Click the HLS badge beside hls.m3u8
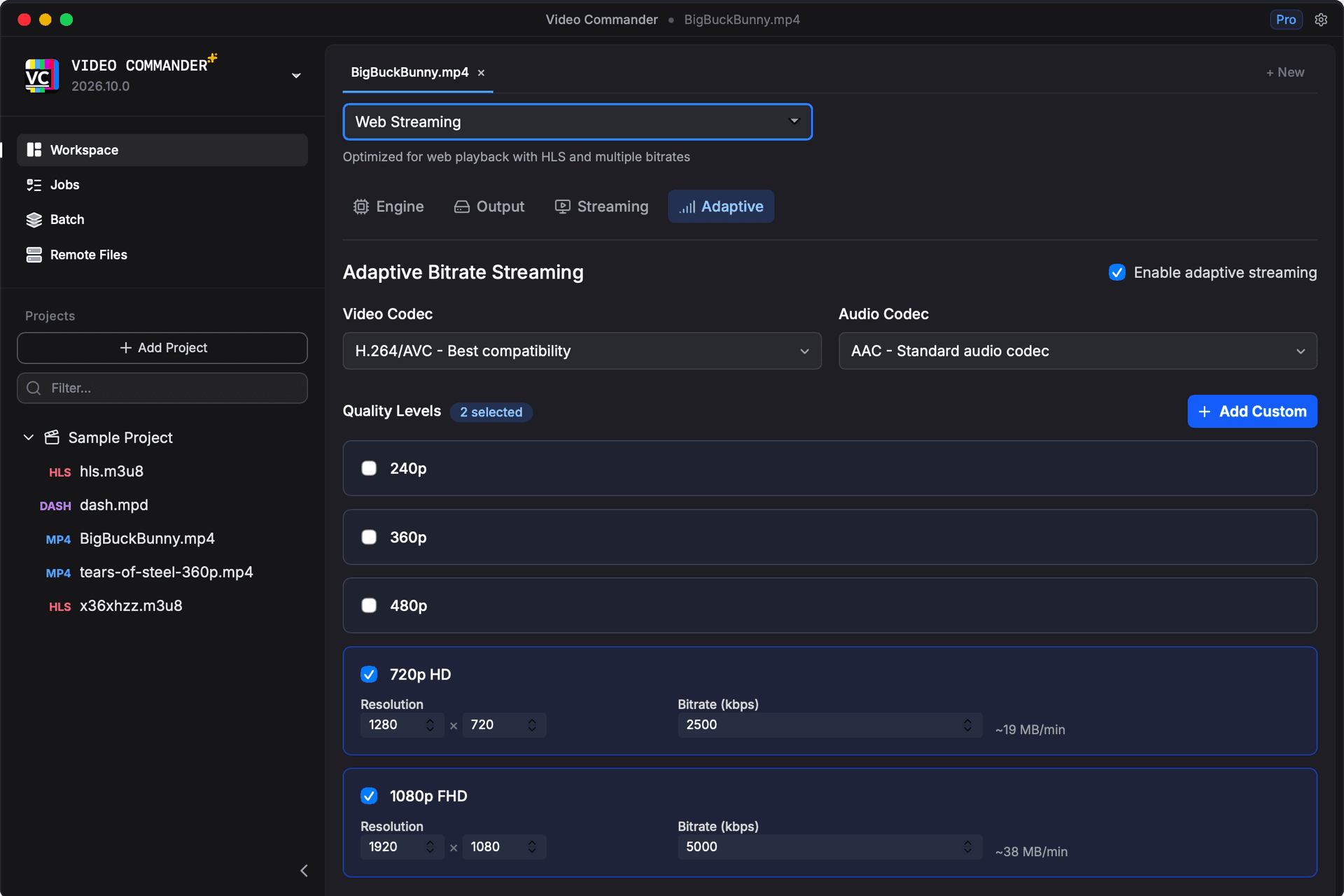 (x=59, y=472)
